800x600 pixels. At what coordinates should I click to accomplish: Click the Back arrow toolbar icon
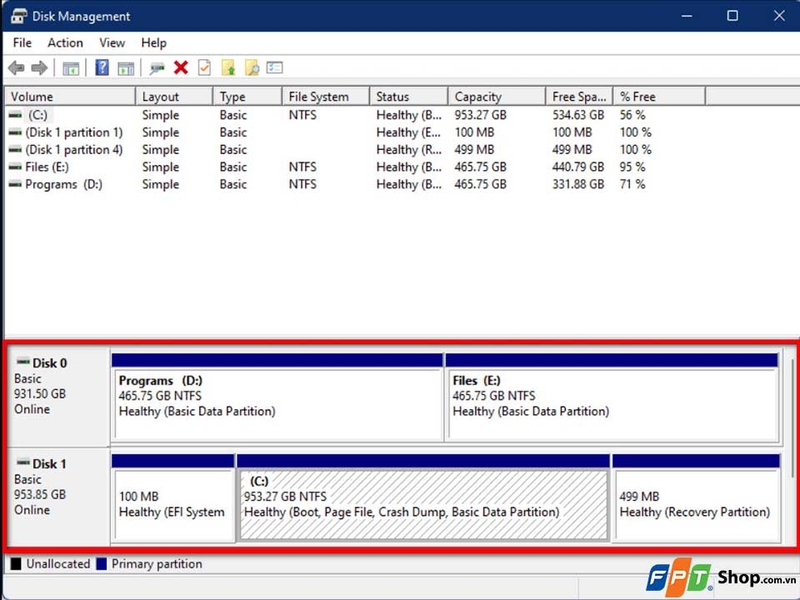(x=16, y=68)
